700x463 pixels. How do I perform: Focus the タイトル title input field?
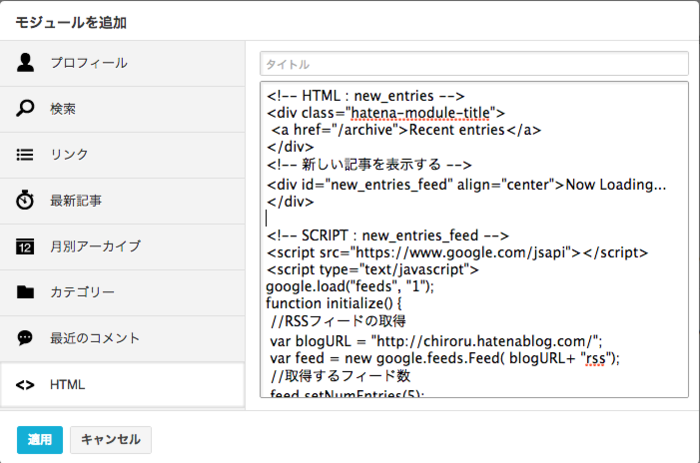474,64
